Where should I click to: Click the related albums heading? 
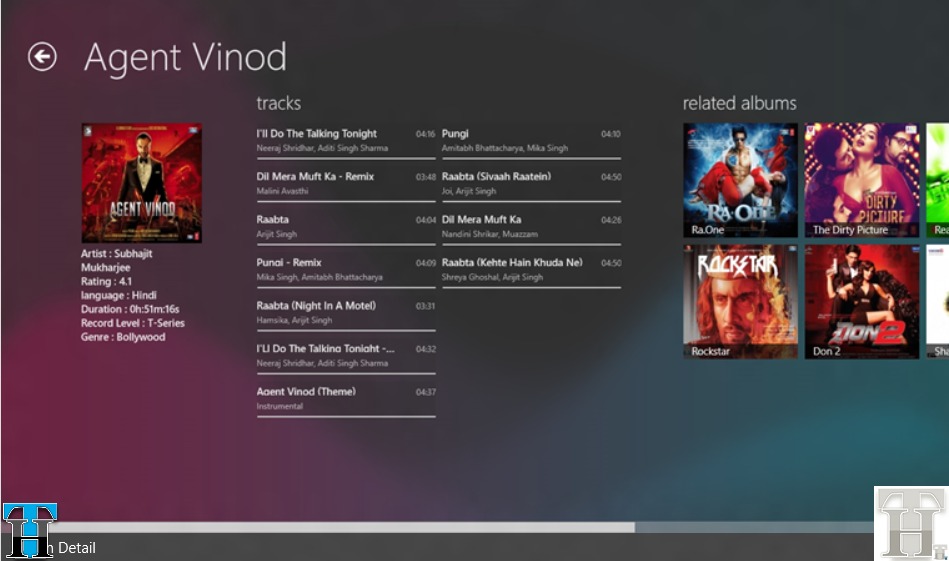point(740,103)
